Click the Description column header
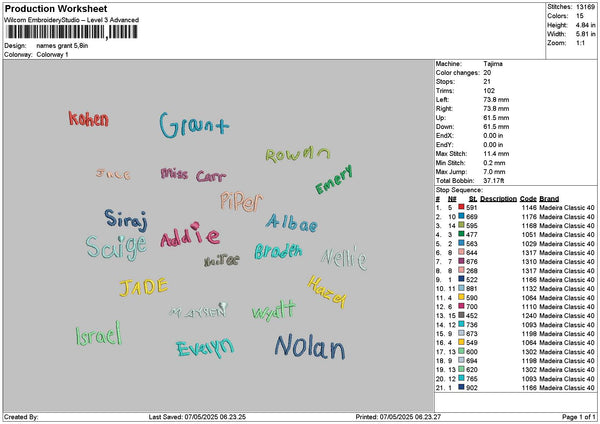 coord(498,199)
